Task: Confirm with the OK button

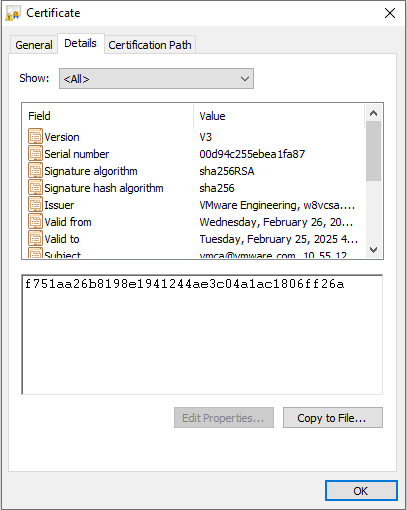Action: (x=361, y=491)
